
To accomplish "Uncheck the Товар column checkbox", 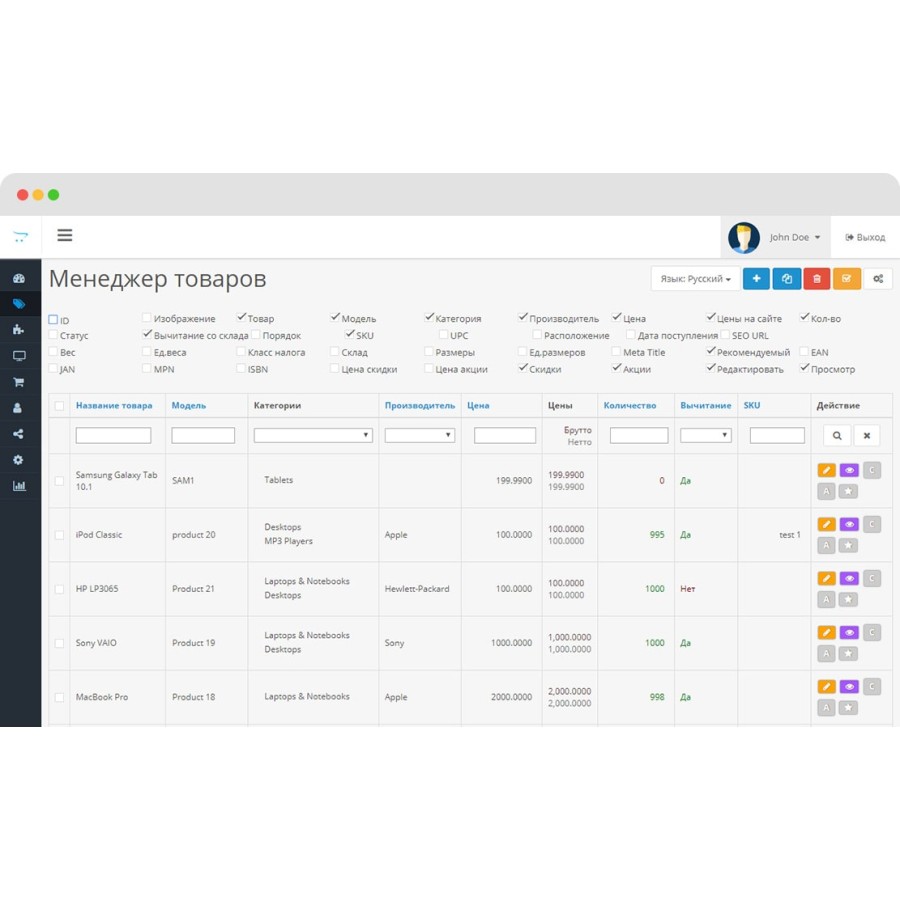I will 241,317.
